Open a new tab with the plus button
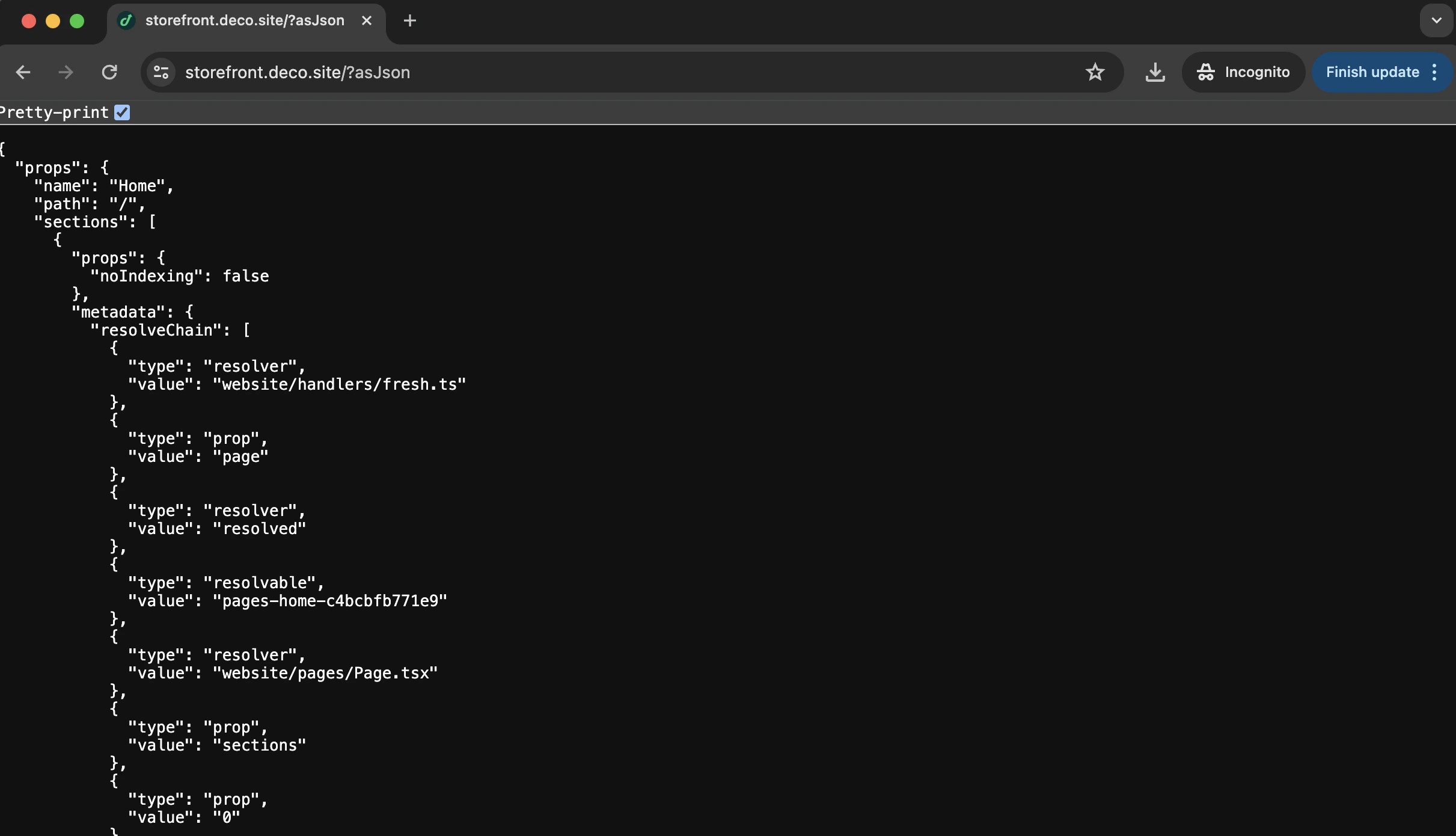 click(409, 20)
